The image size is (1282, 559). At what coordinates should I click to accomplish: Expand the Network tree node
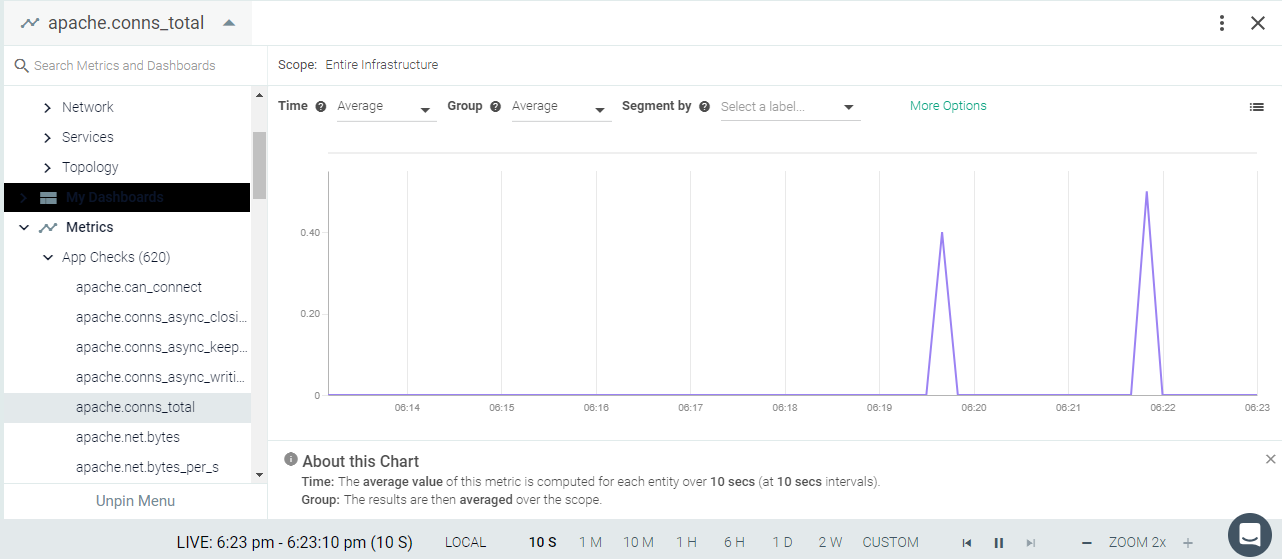(x=47, y=107)
